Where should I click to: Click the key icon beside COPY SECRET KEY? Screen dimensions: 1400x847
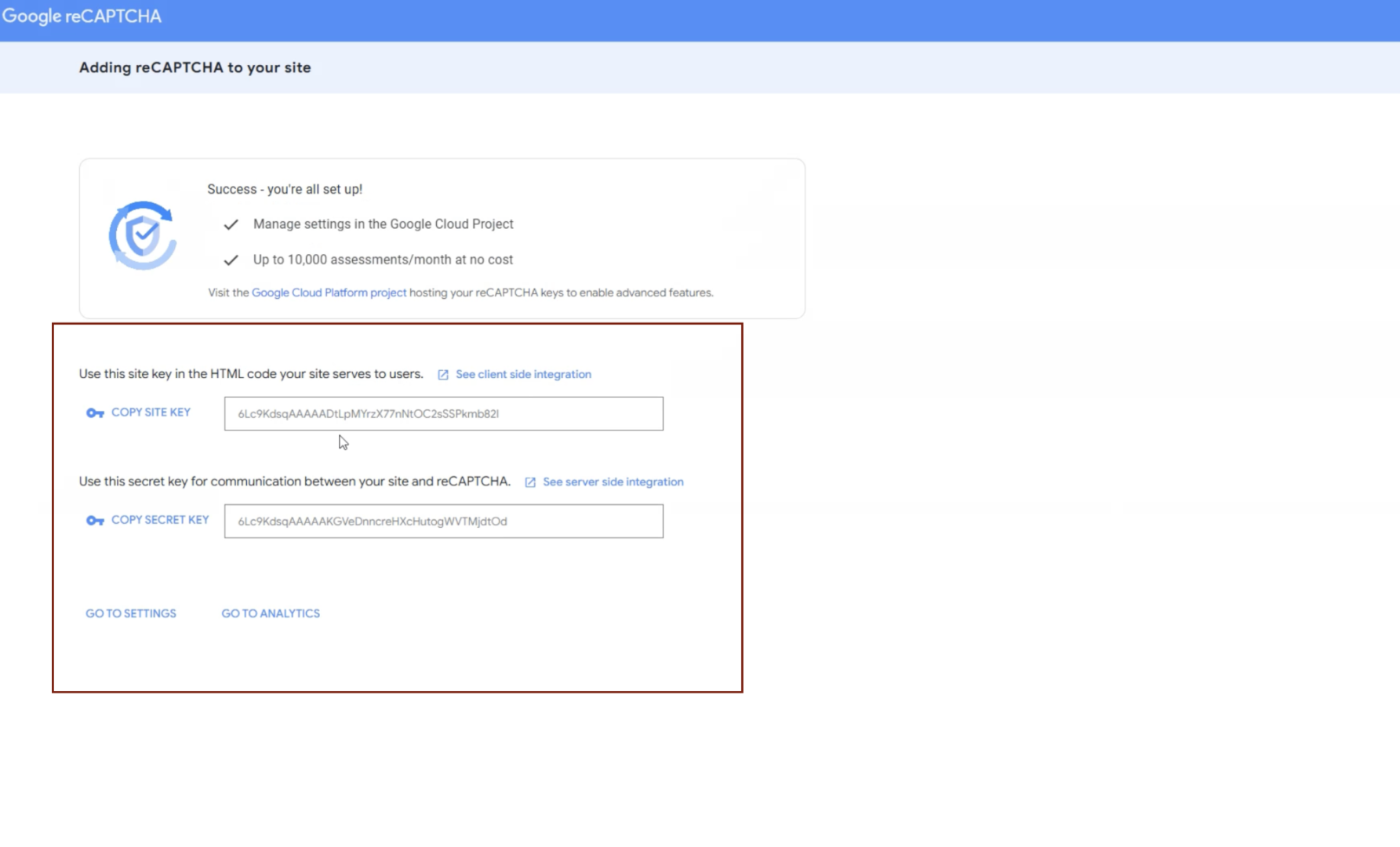[95, 521]
